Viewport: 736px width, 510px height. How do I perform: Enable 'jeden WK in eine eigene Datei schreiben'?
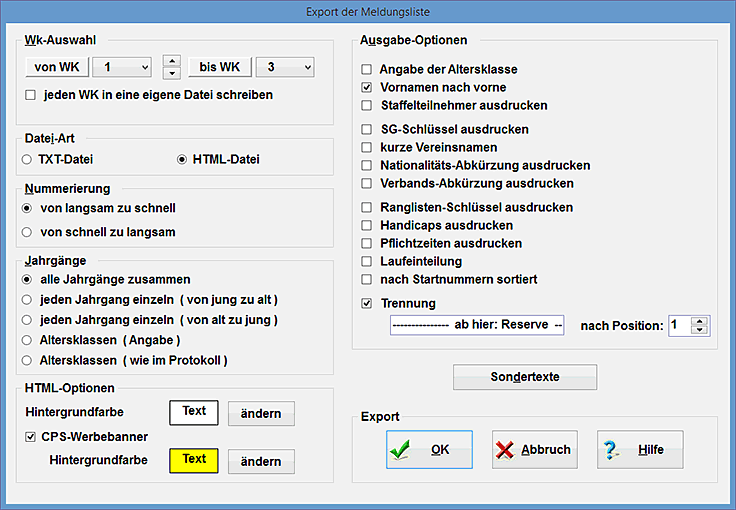31,96
